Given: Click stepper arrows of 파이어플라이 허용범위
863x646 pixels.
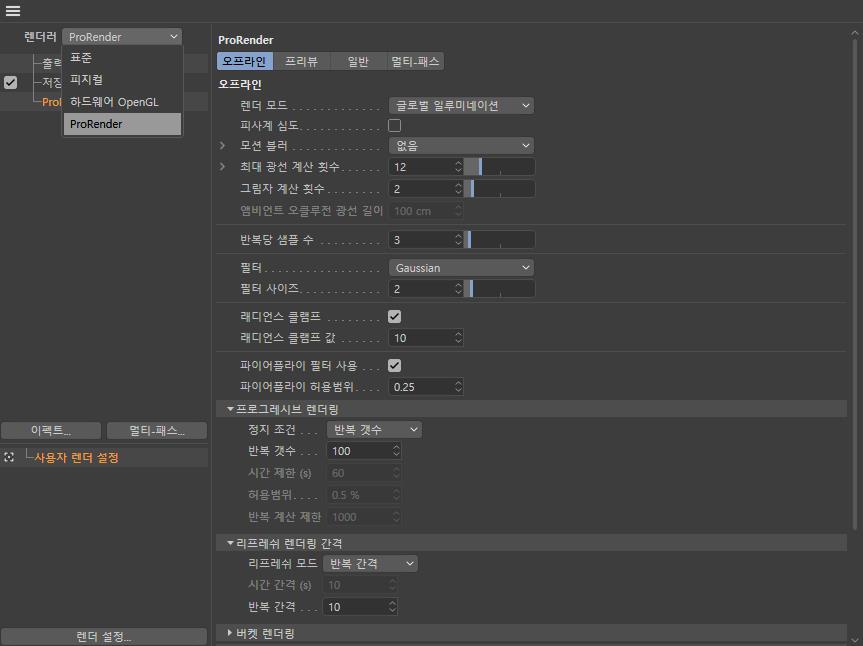Looking at the screenshot, I should click(x=458, y=387).
